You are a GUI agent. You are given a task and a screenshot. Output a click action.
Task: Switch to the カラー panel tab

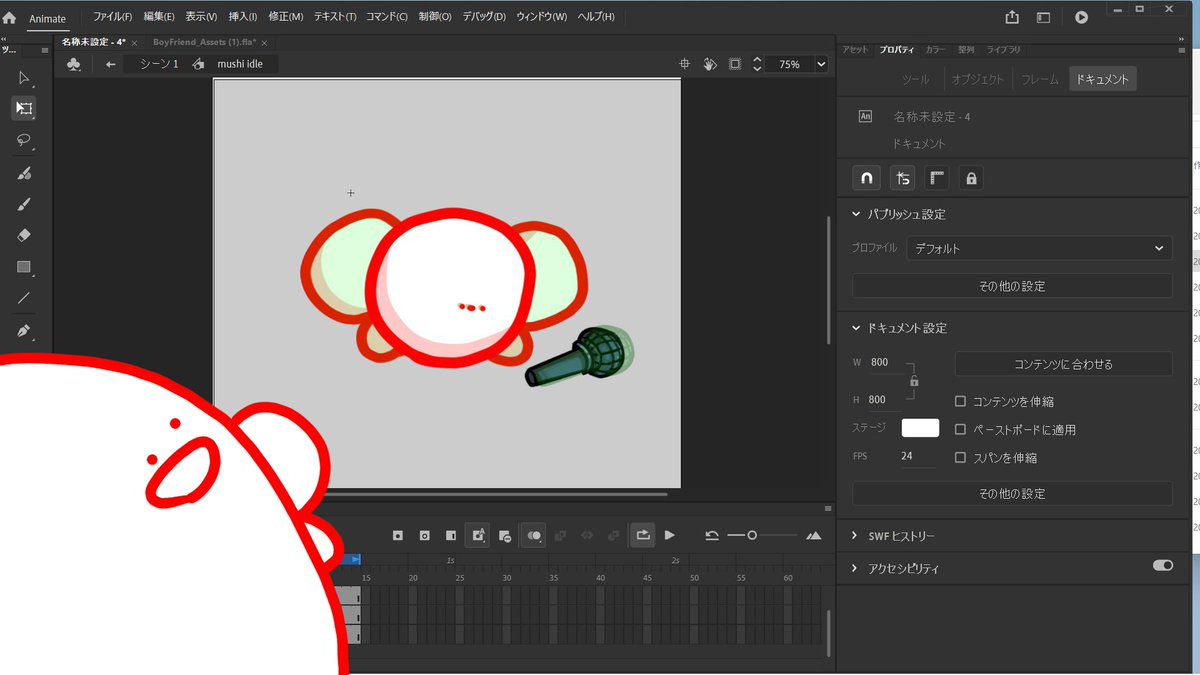pyautogui.click(x=935, y=50)
